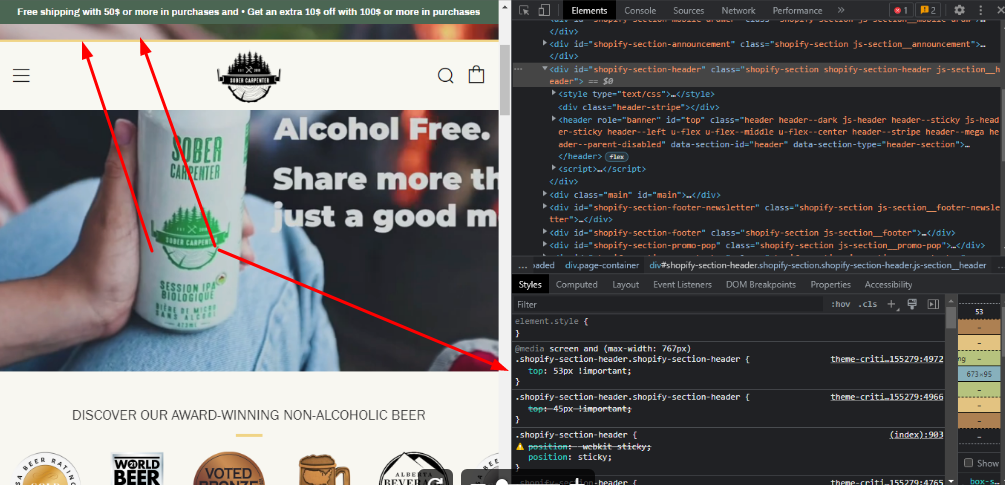The height and width of the screenshot is (485, 1005).
Task: Open the DevTools three-dot customize menu
Action: click(x=981, y=10)
